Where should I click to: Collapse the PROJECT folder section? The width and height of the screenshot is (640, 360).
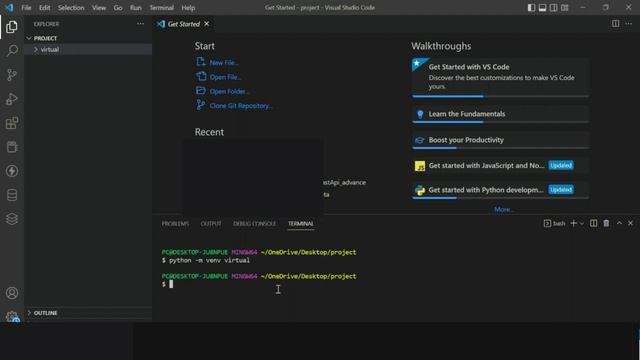point(88,38)
